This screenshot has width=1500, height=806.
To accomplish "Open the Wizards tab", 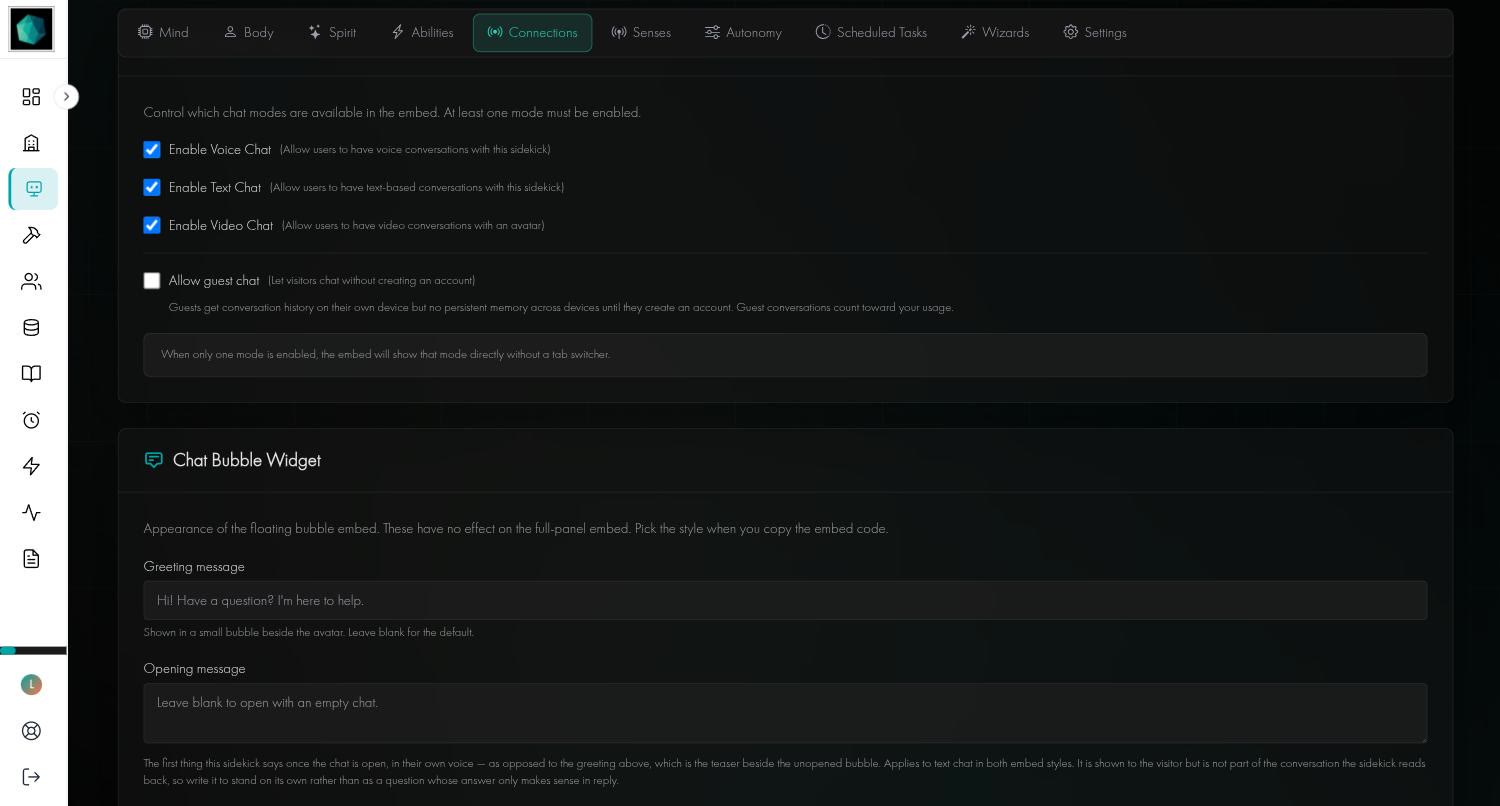I will click(995, 33).
